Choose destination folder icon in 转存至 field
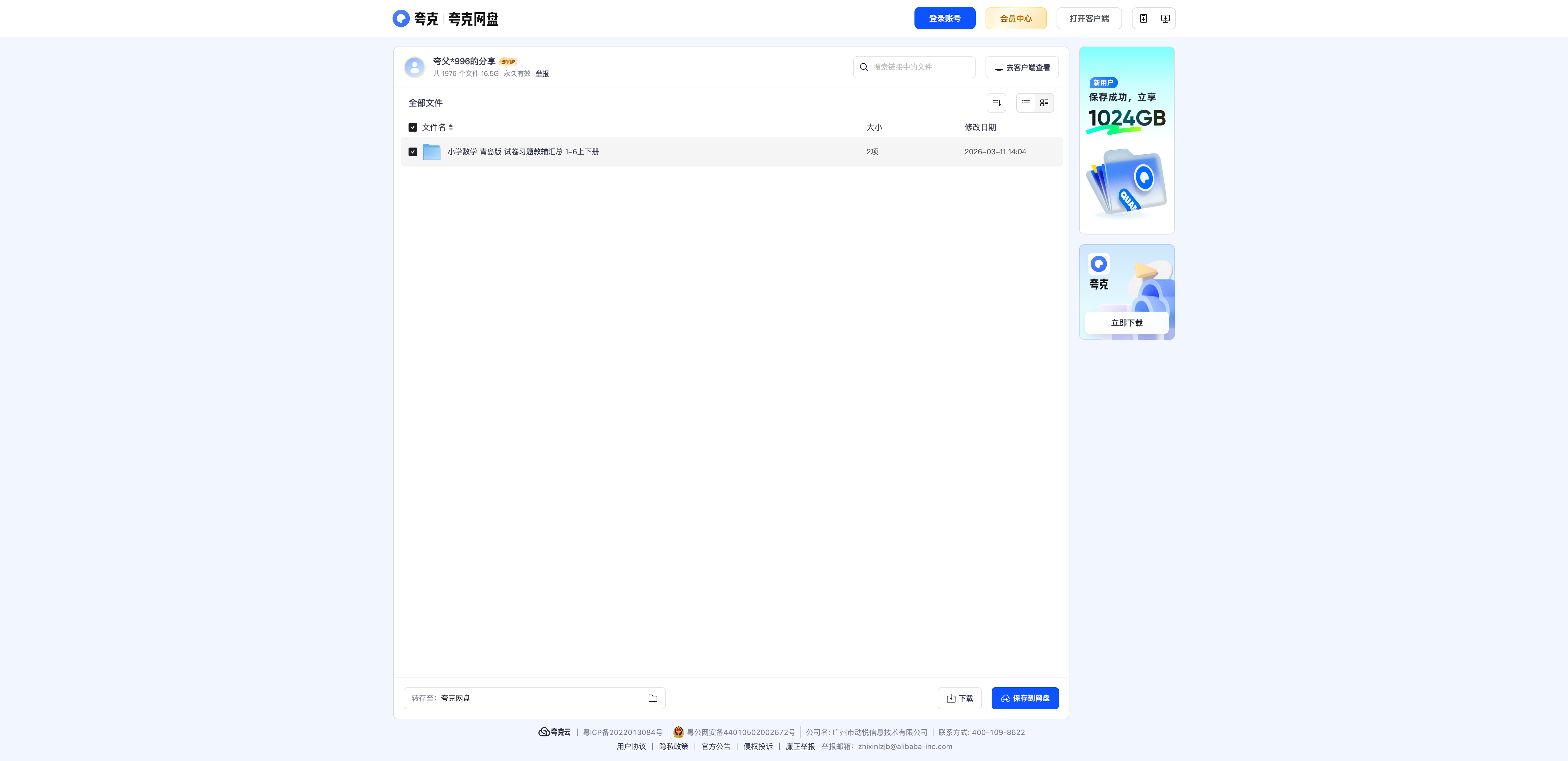Viewport: 1568px width, 761px height. click(x=653, y=698)
